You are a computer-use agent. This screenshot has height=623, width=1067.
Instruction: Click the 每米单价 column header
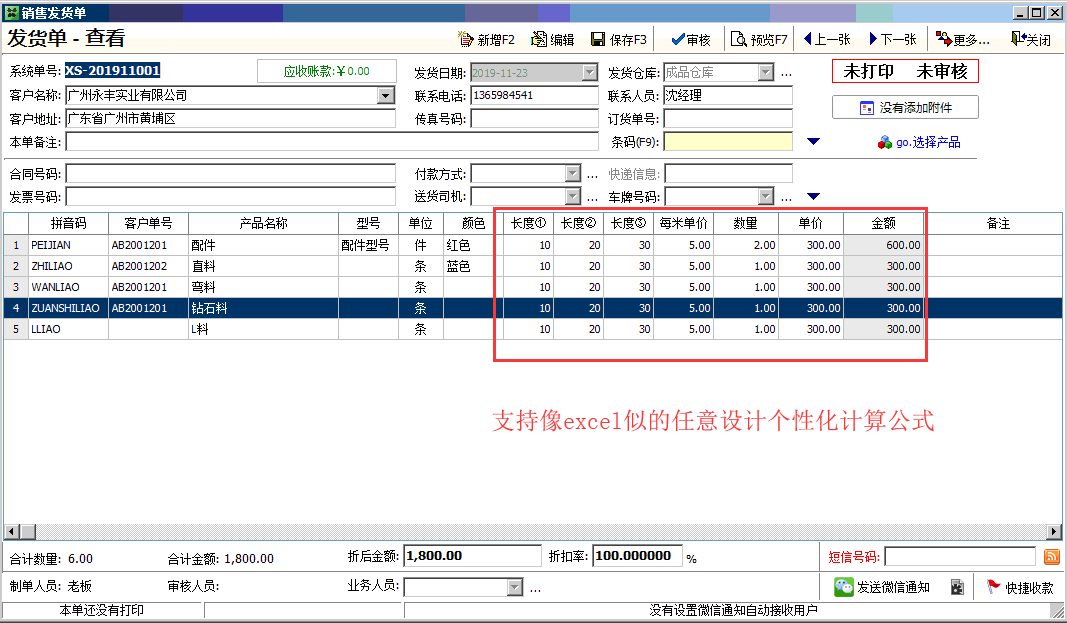click(x=683, y=223)
